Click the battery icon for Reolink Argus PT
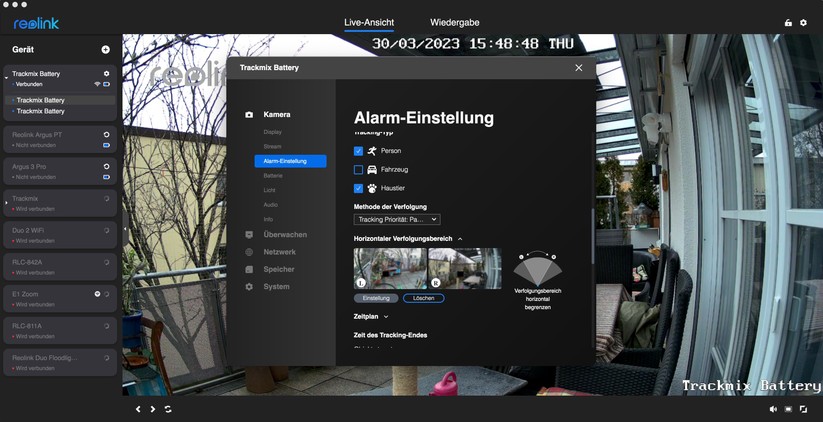The height and width of the screenshot is (422, 823). tap(107, 145)
